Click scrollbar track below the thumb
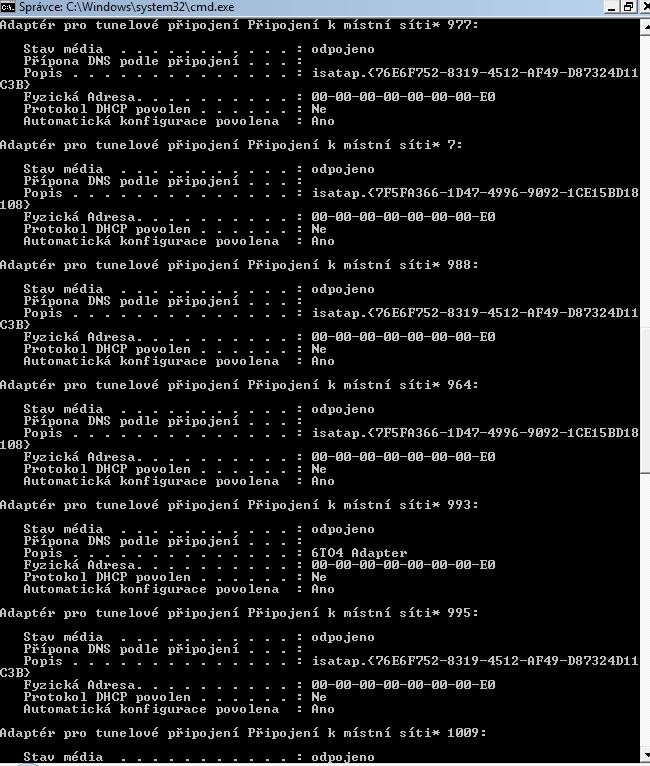The image size is (650, 766). pos(645,611)
